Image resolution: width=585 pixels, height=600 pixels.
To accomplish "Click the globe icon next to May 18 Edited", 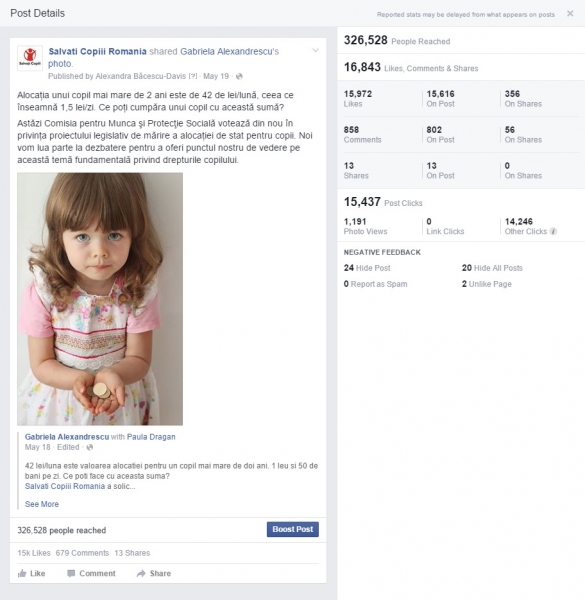I will (x=90, y=447).
